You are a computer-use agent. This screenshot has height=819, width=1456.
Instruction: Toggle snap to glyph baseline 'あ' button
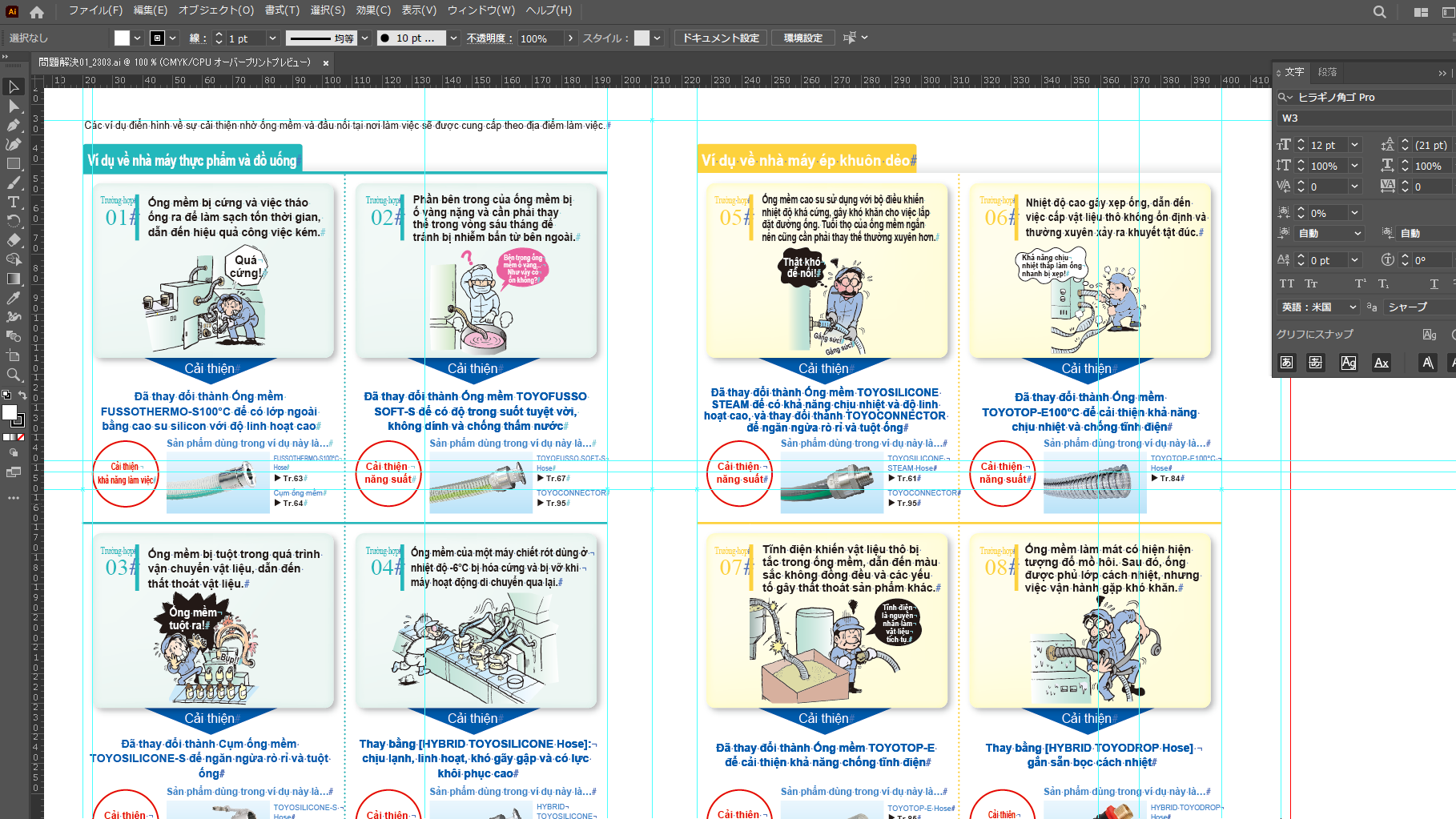tap(1286, 363)
